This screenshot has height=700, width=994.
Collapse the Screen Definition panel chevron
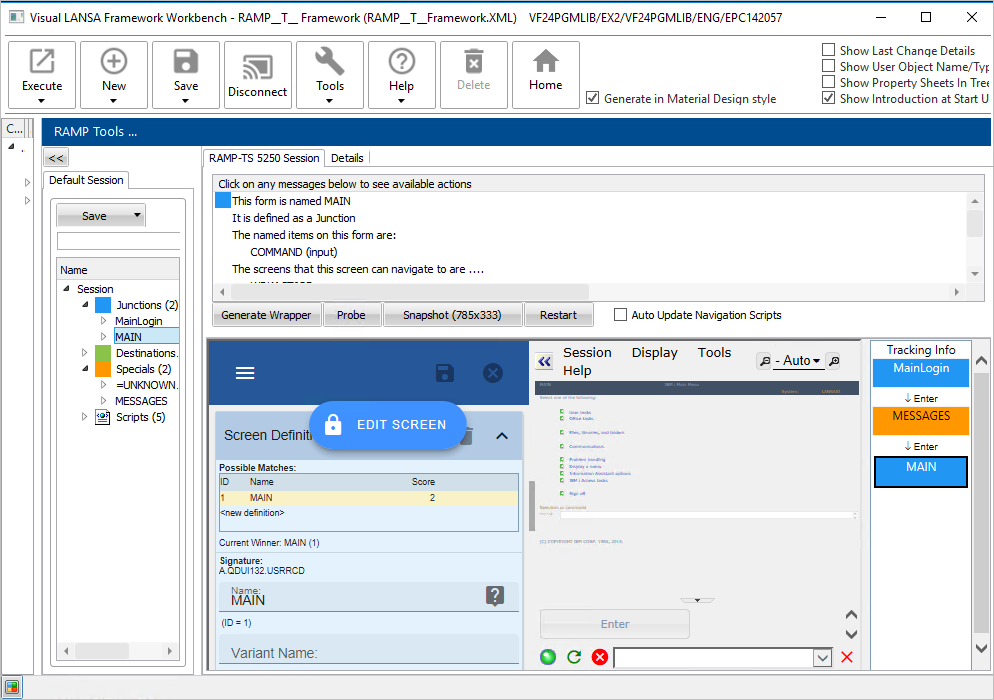point(502,435)
